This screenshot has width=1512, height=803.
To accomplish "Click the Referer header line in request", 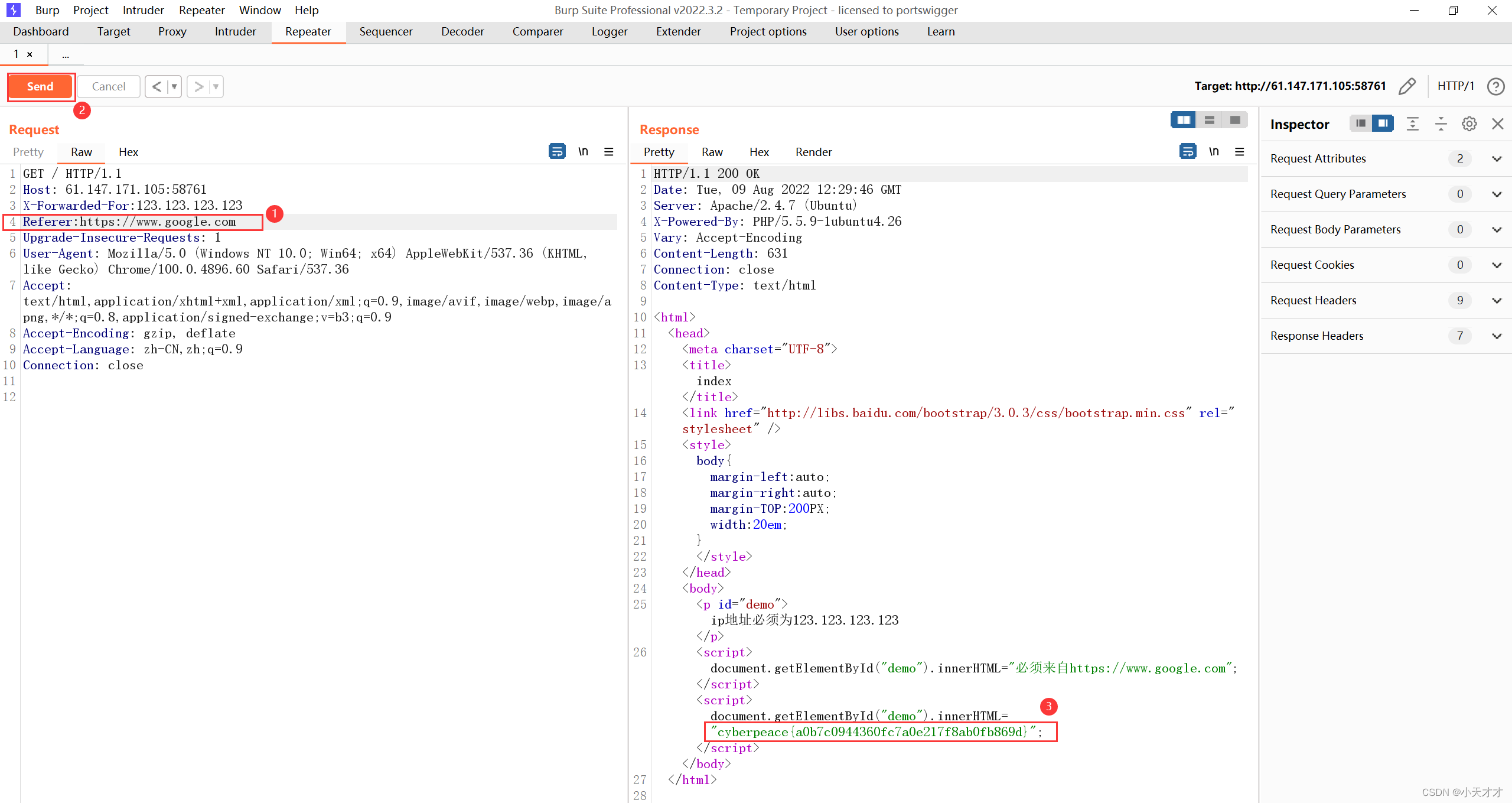I will pos(129,222).
